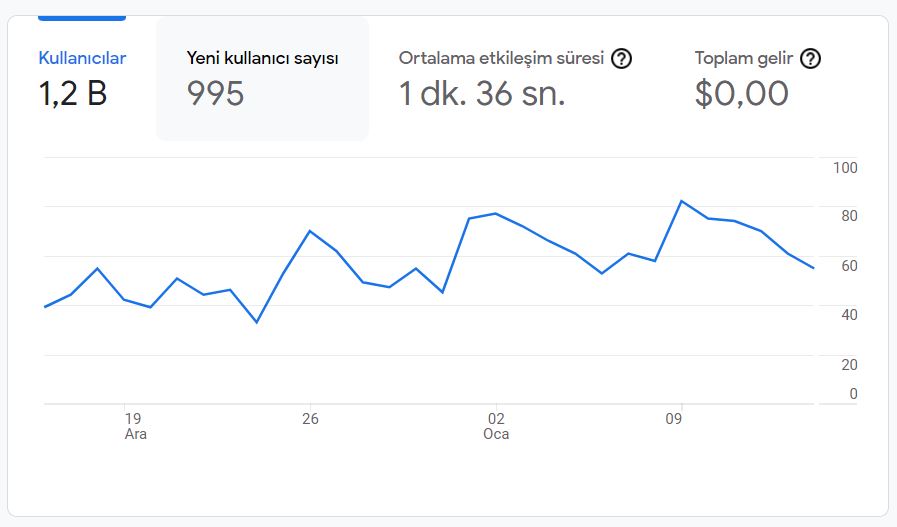
Task: Click the 995 new users value
Action: 216,93
